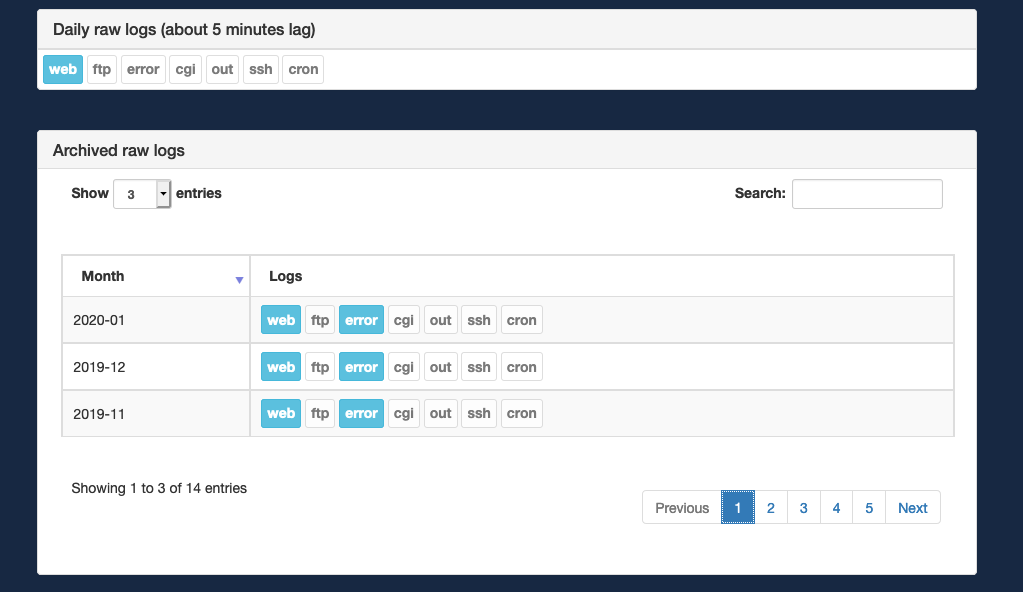Download the cgi archive for 2020-01
Screen dimensions: 1023x592
pyautogui.click(x=403, y=319)
